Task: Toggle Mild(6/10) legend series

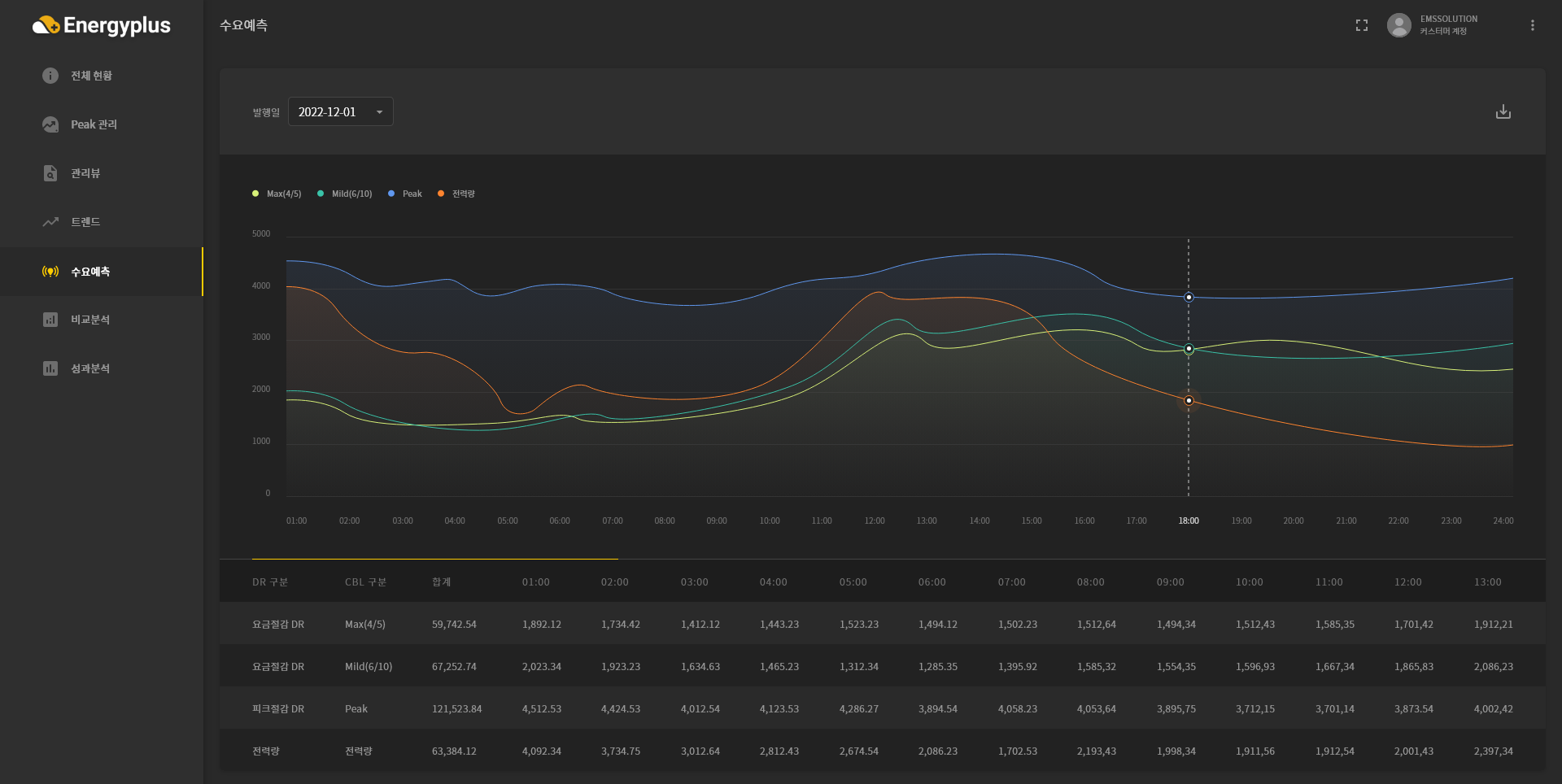Action: point(344,194)
